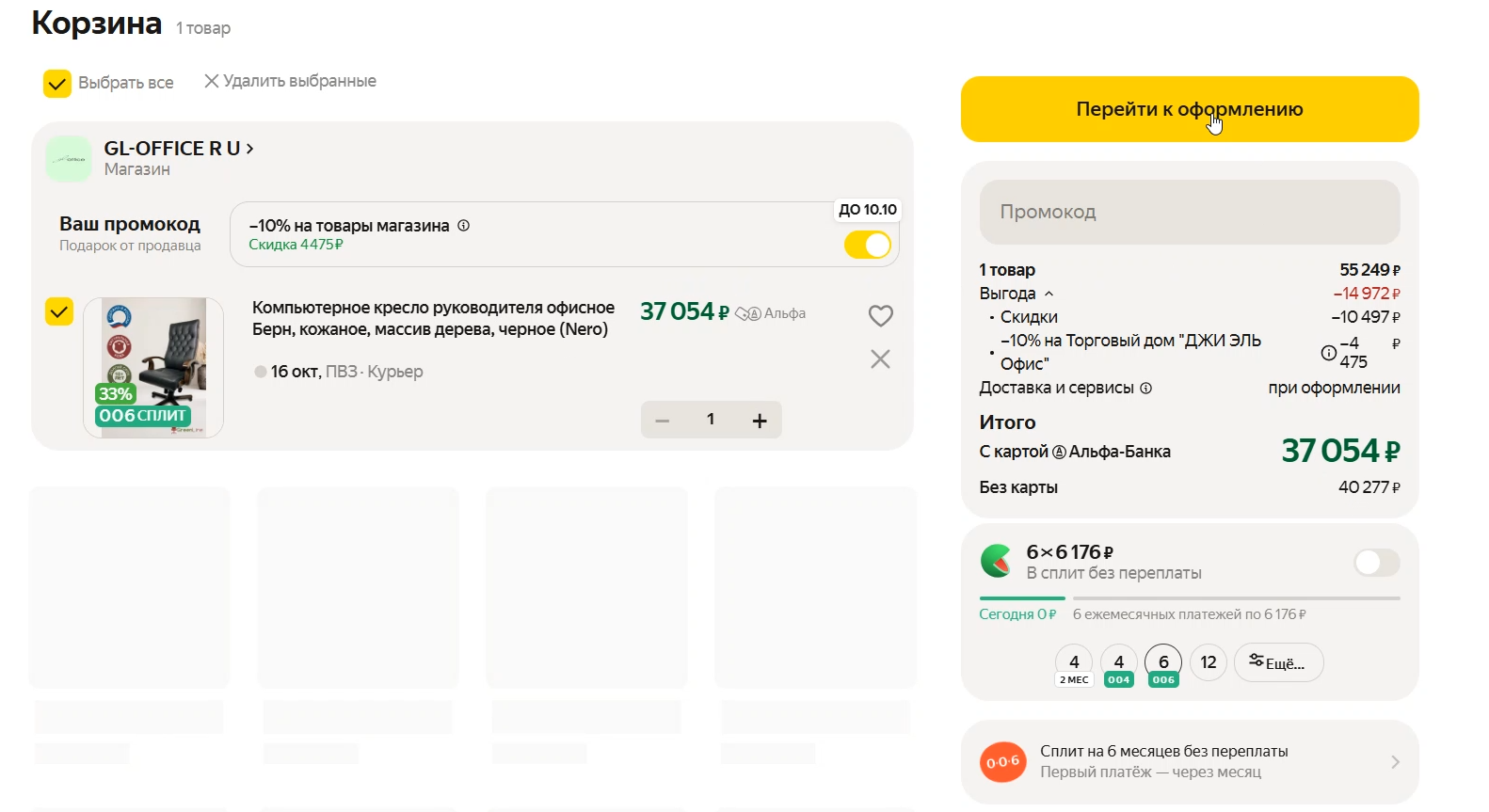The width and height of the screenshot is (1489, 812).
Task: Disable the -10% store promo code switch
Action: [x=867, y=246]
